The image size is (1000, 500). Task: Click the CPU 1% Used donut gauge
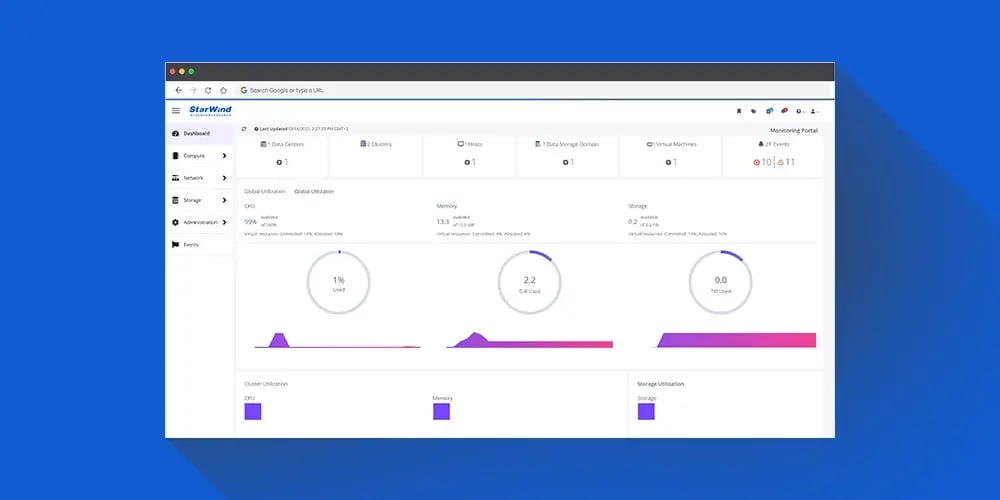coord(338,283)
